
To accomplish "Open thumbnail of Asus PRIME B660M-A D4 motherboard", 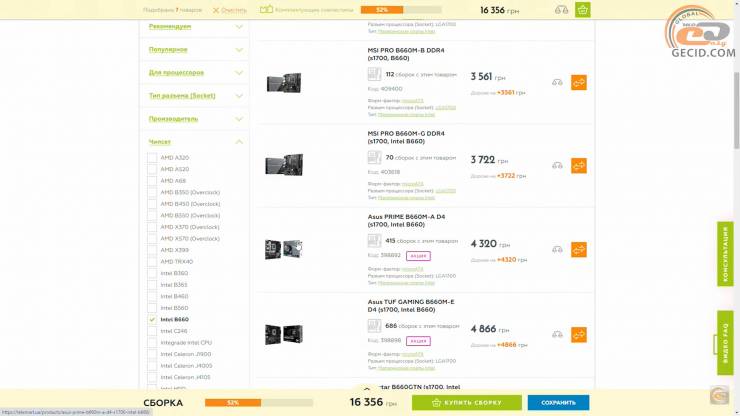I will pyautogui.click(x=284, y=249).
